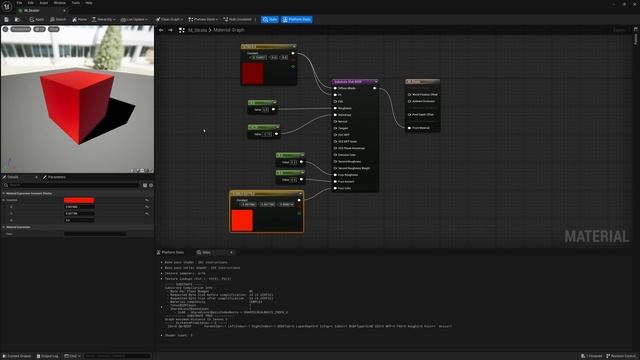Click the red Constant color swatch in Details

tap(79, 200)
